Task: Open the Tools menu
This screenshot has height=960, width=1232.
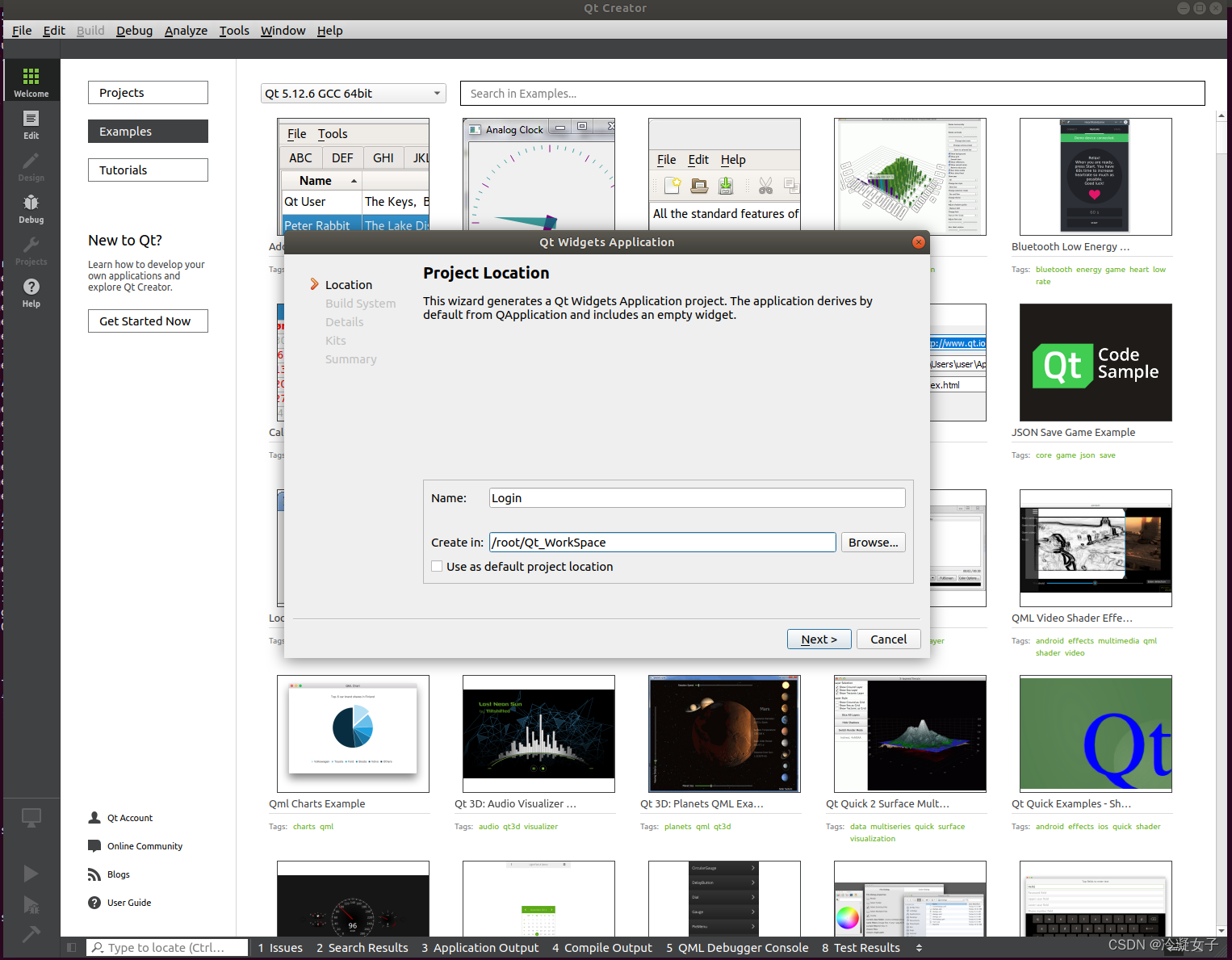Action: [234, 31]
